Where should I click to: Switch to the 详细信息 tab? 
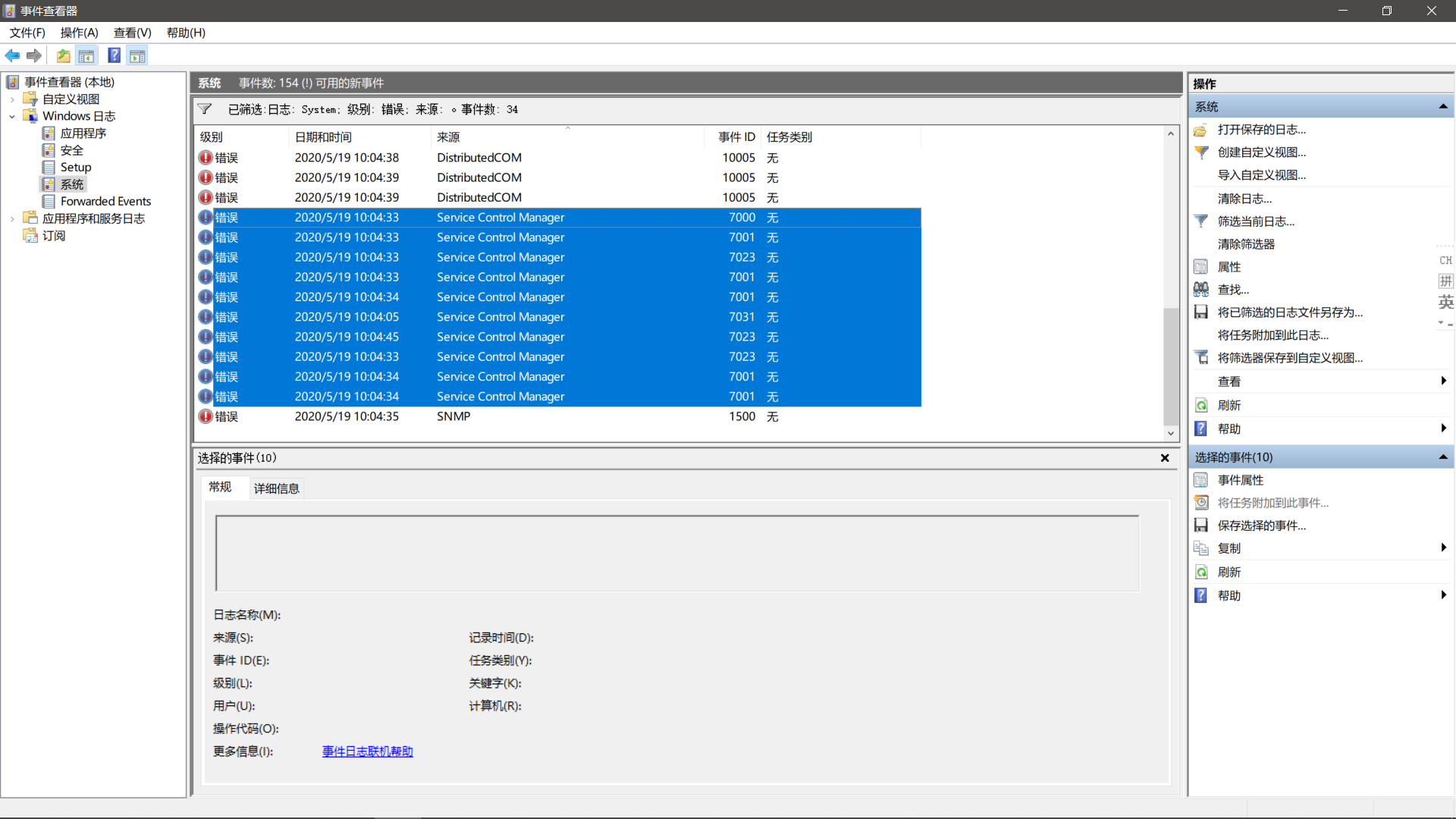pyautogui.click(x=276, y=488)
